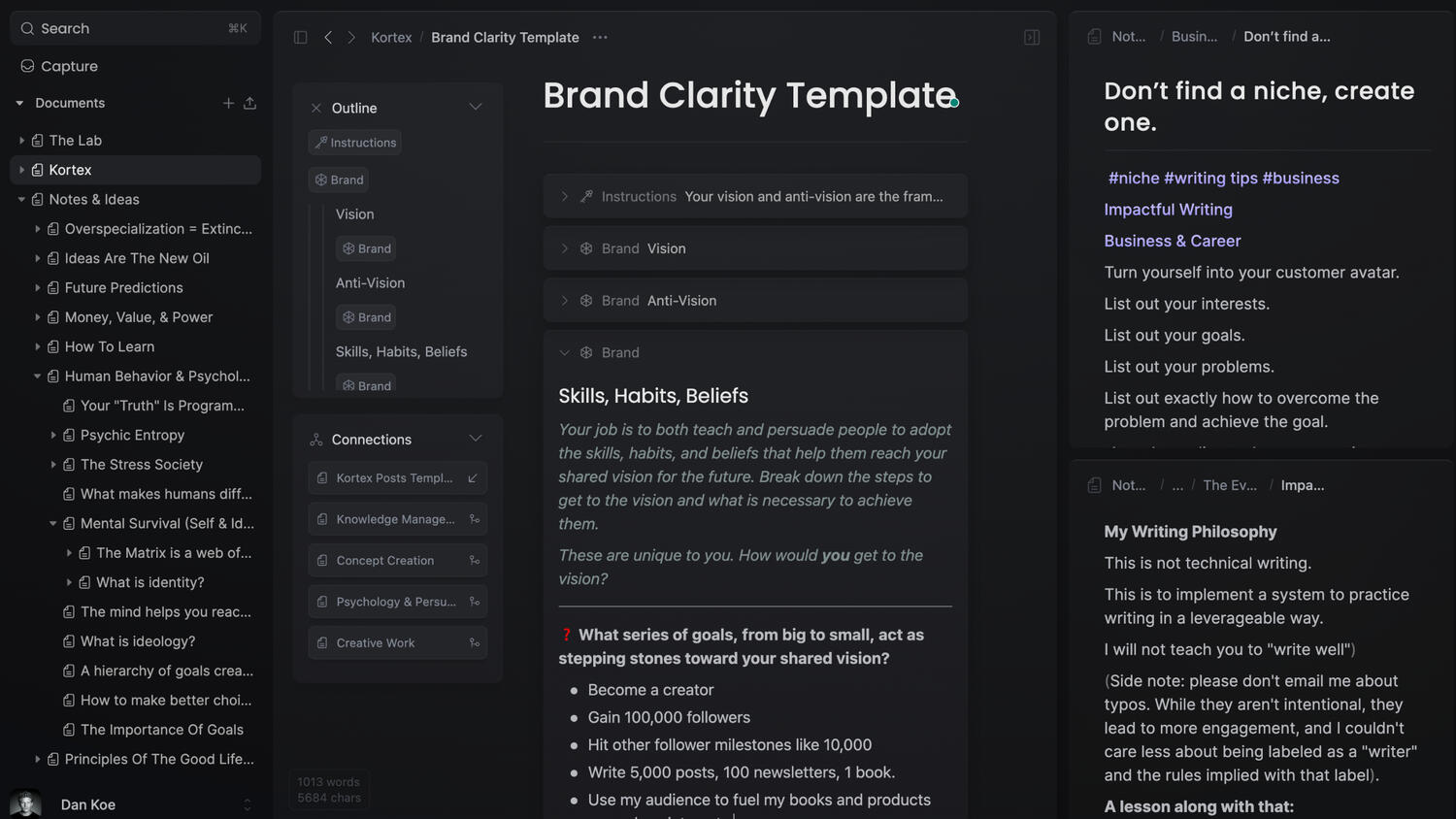Select Anti-Vision in the Outline
The width and height of the screenshot is (1456, 819).
[x=370, y=283]
